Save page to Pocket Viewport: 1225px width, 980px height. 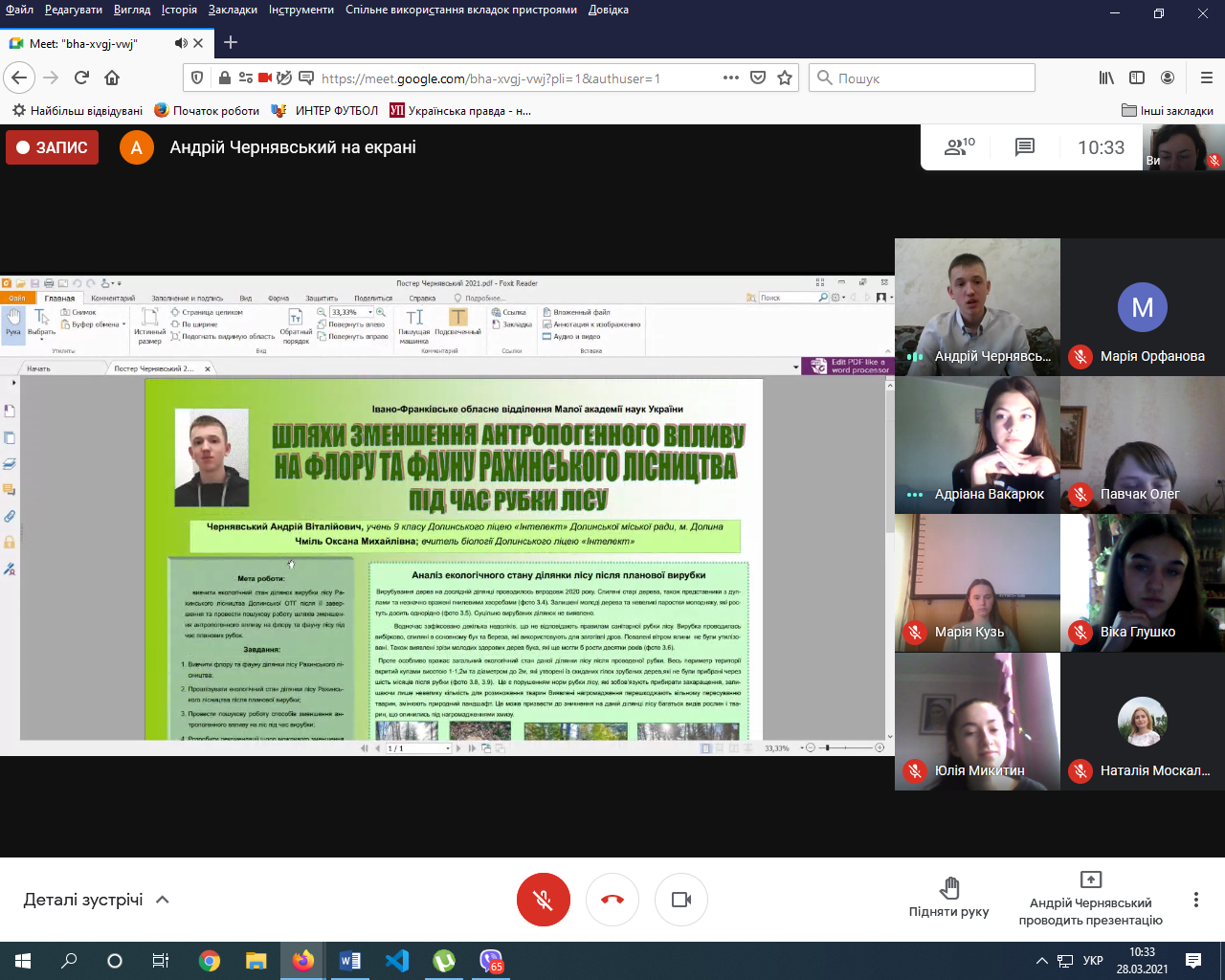758,78
